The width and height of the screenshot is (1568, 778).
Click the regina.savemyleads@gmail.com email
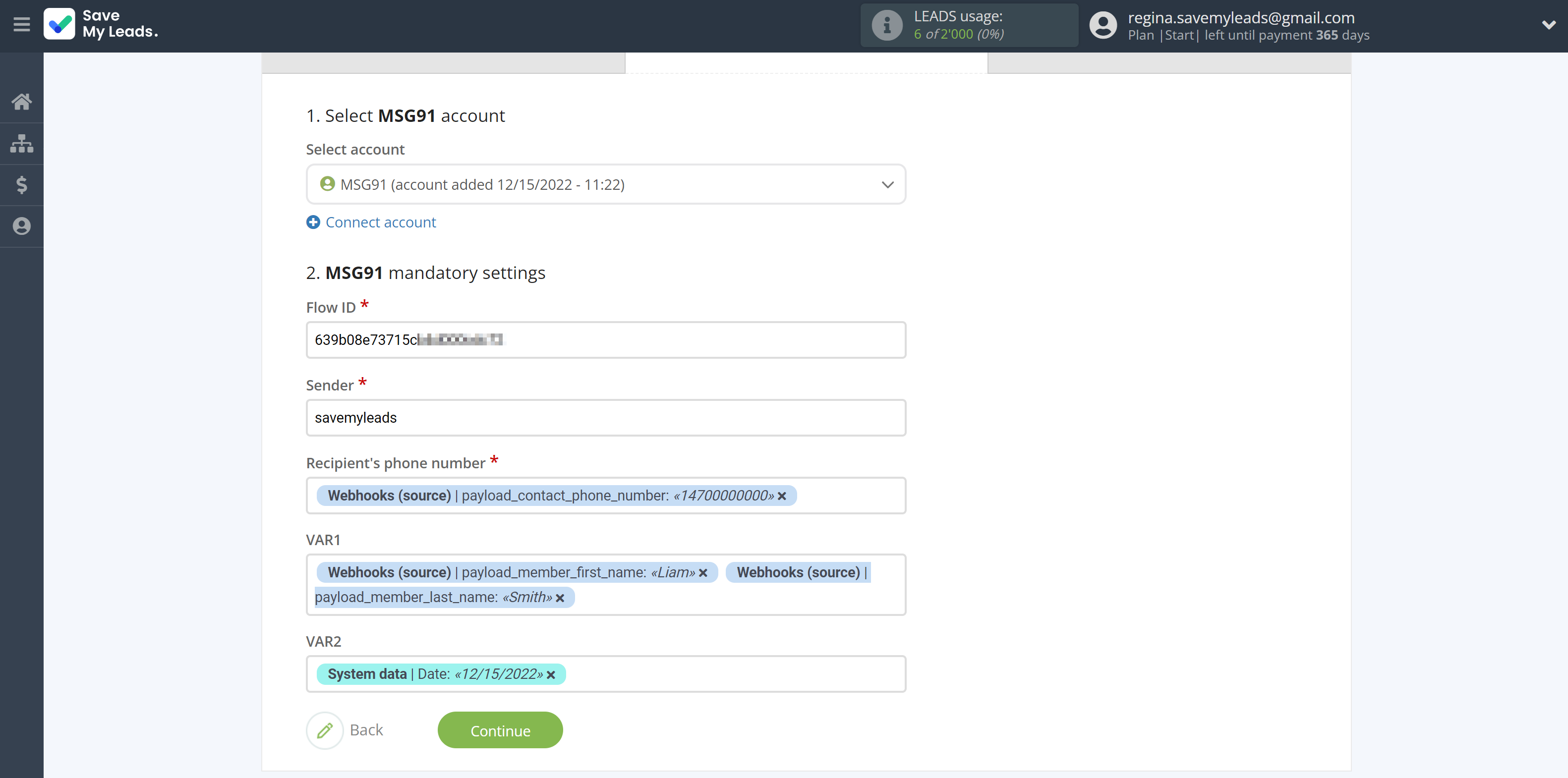[1241, 18]
